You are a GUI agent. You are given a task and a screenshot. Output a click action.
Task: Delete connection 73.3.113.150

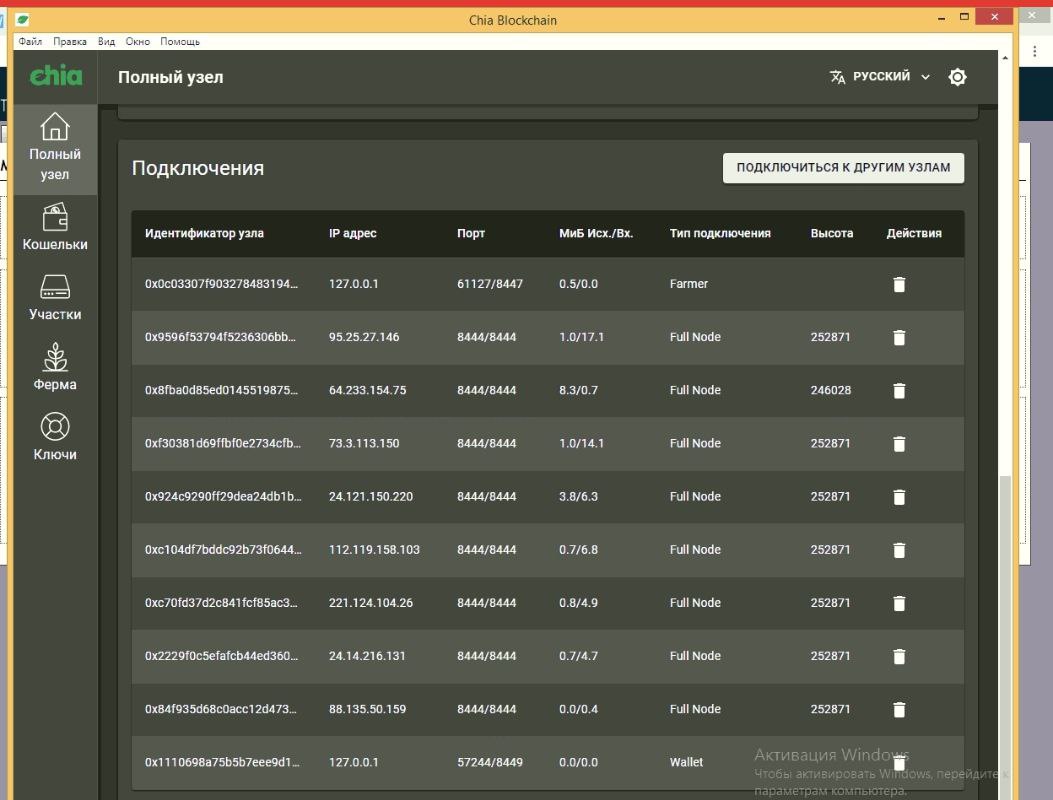click(899, 443)
